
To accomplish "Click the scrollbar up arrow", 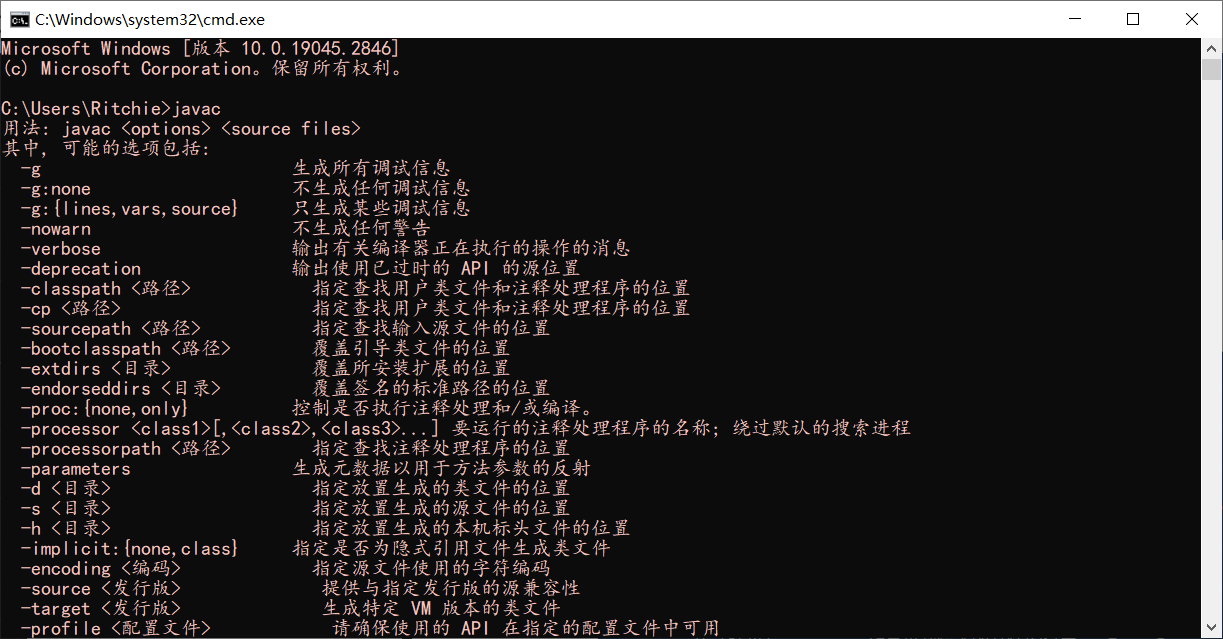I will [1212, 48].
